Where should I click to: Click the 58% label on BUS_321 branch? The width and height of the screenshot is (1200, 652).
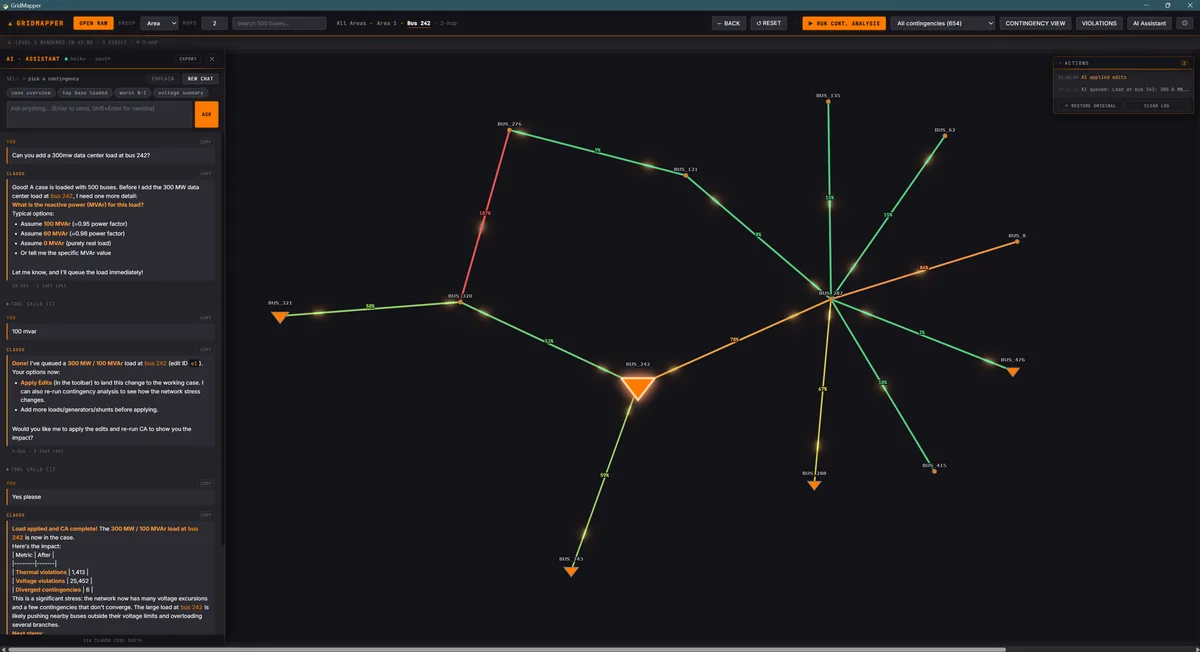coord(370,306)
